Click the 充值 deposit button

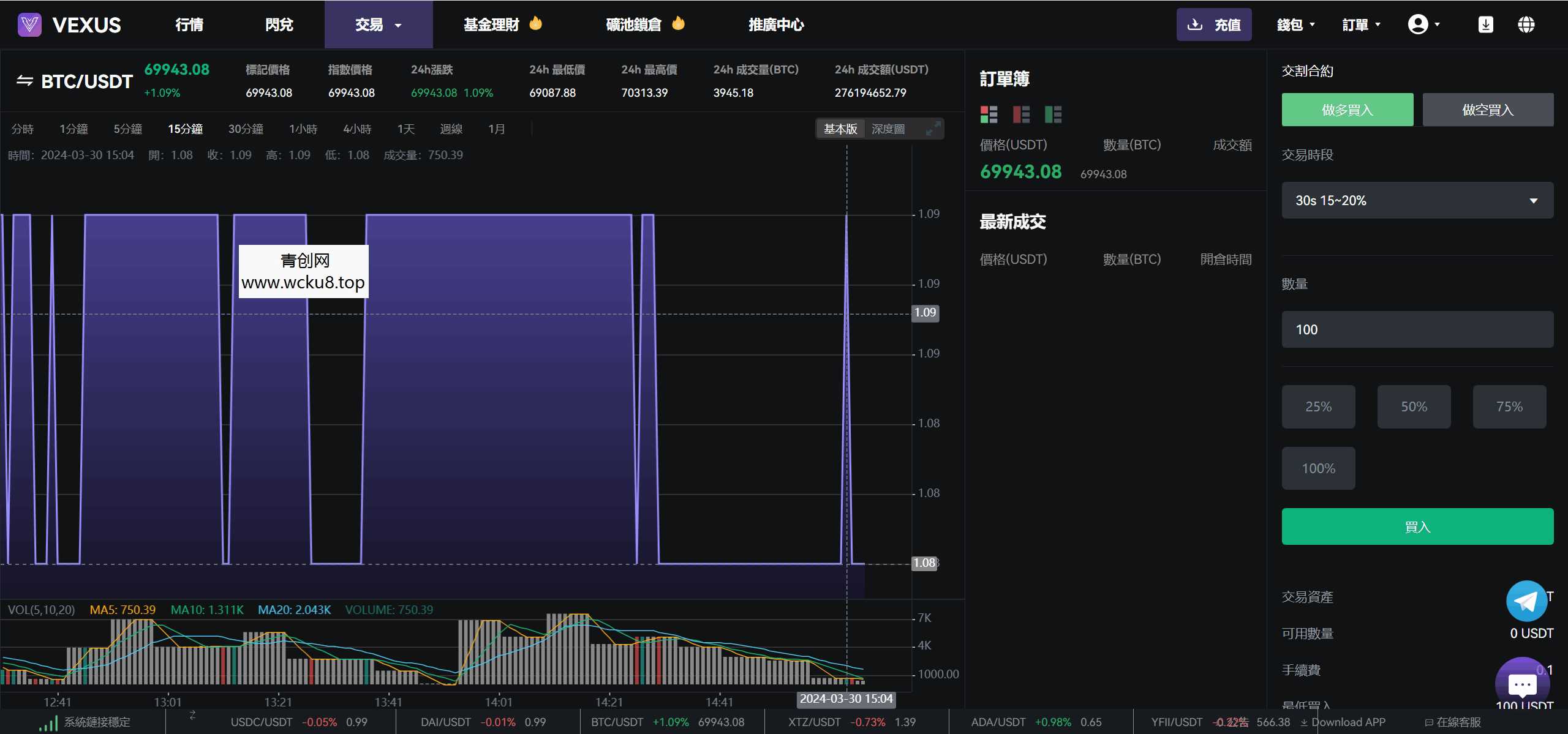click(x=1214, y=24)
